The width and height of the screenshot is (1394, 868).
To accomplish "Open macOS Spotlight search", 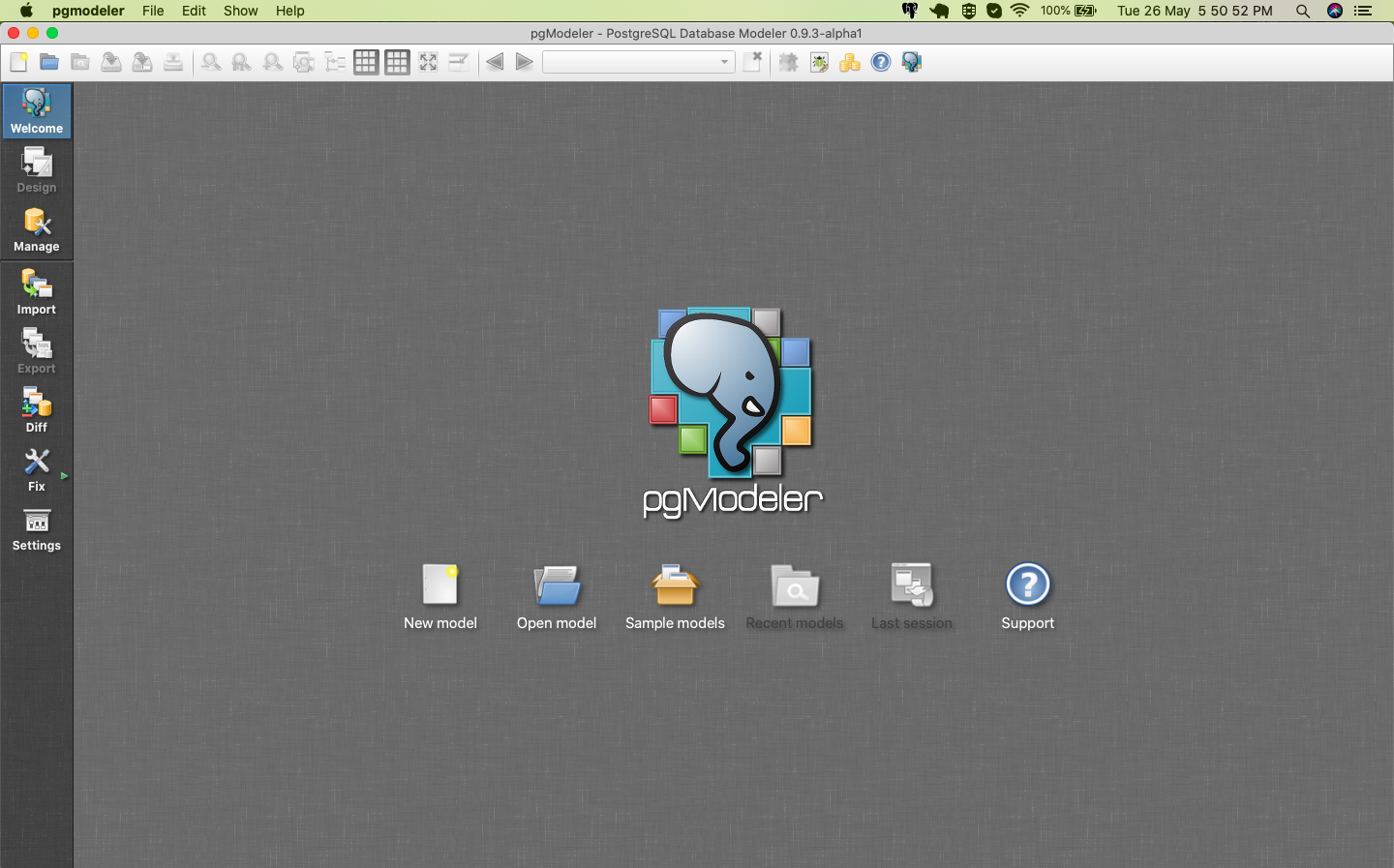I will pyautogui.click(x=1303, y=11).
